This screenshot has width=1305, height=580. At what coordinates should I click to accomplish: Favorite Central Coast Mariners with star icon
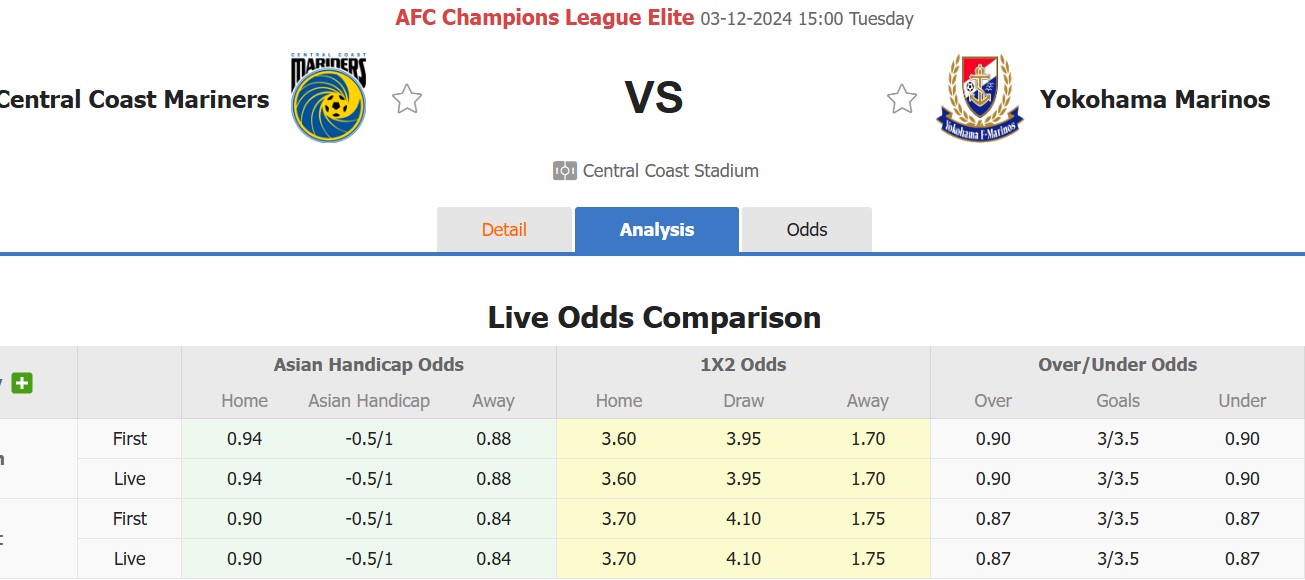[x=407, y=99]
